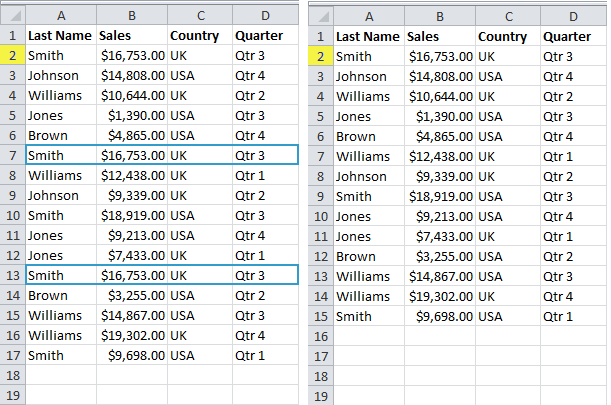Select column D header in right sheet
The image size is (611, 405).
tap(573, 16)
